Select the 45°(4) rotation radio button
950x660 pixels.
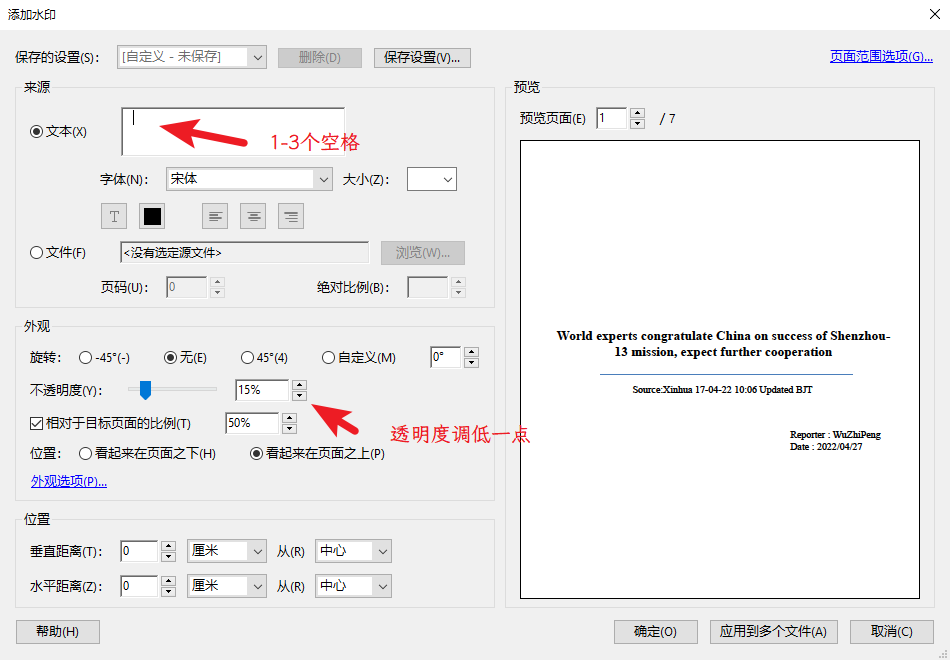point(248,357)
